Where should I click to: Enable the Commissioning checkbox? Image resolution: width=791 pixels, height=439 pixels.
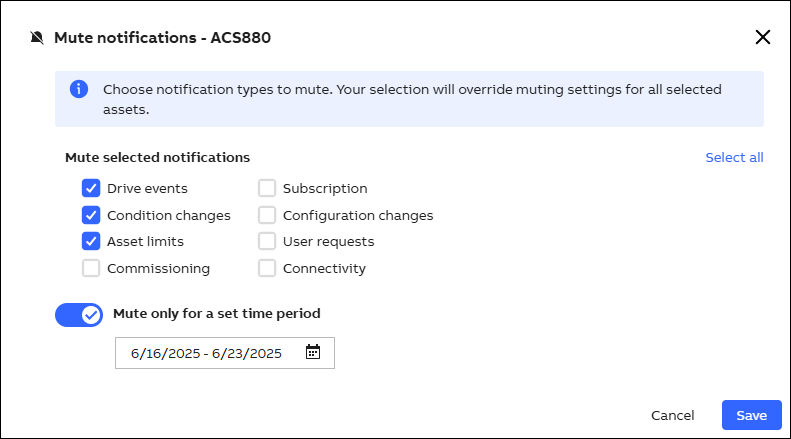(x=91, y=268)
